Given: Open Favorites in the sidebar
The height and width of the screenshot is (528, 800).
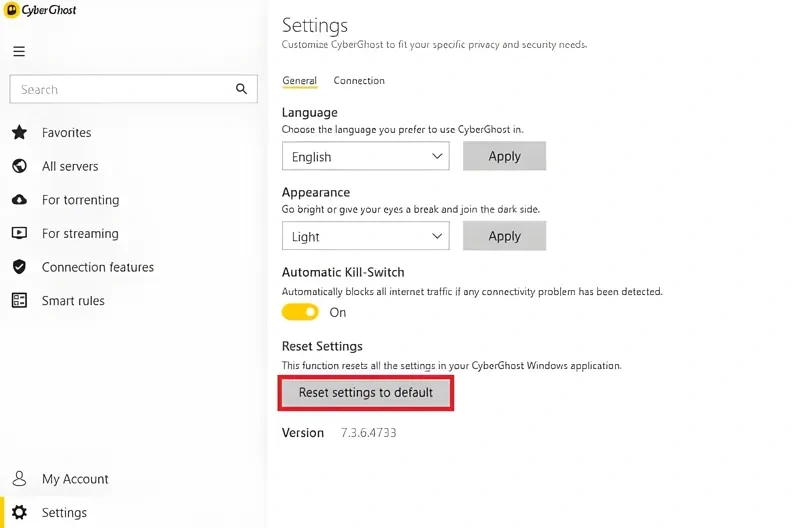Looking at the screenshot, I should 66,133.
